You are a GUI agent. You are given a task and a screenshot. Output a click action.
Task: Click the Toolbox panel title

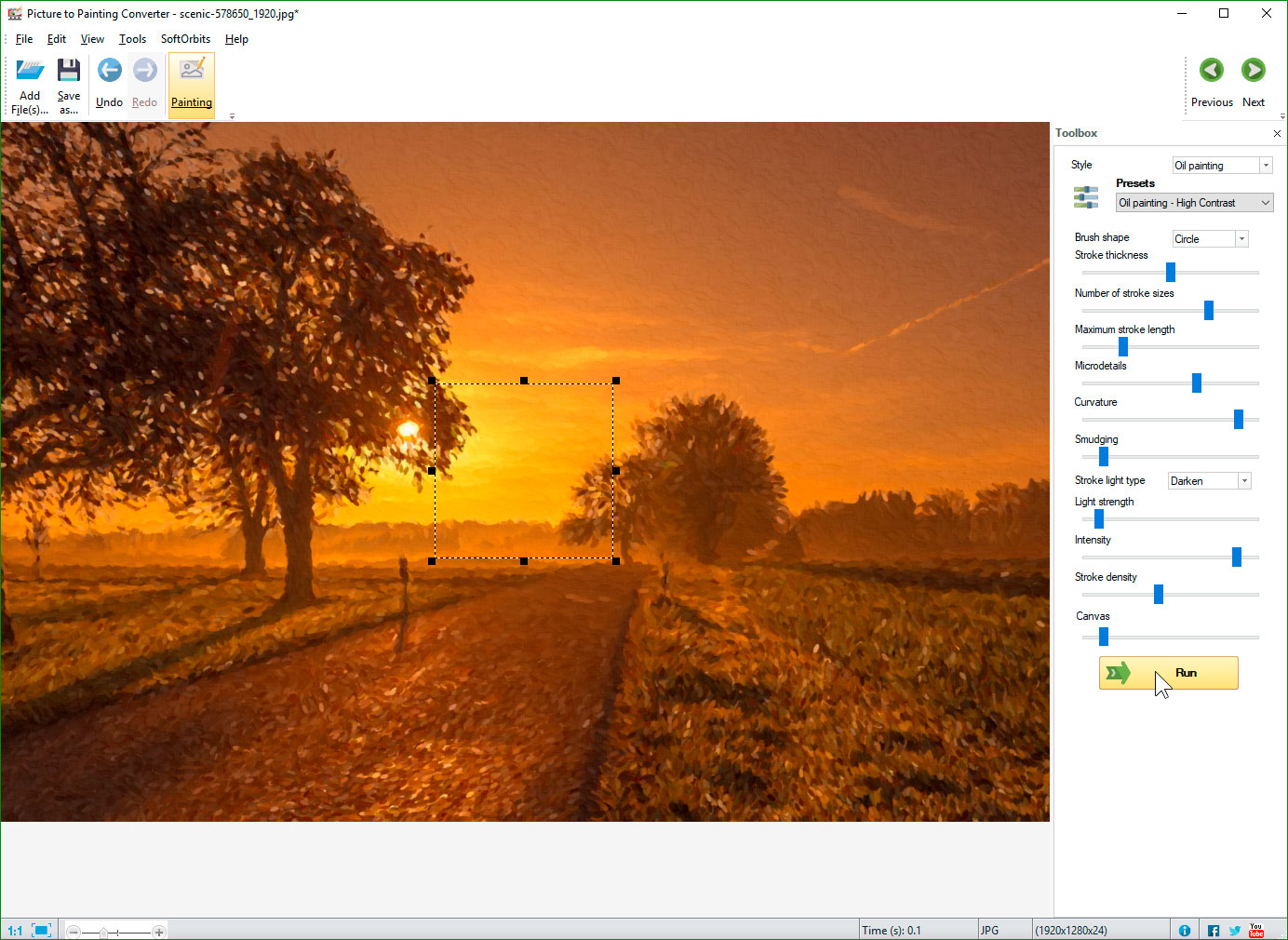pos(1076,133)
